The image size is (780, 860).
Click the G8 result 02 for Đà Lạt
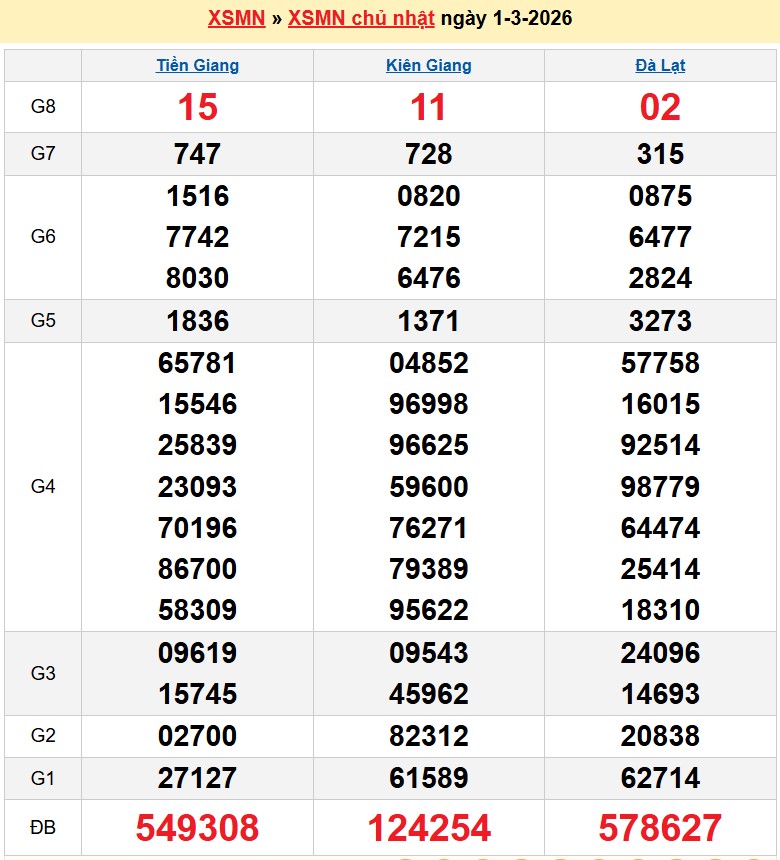(660, 107)
